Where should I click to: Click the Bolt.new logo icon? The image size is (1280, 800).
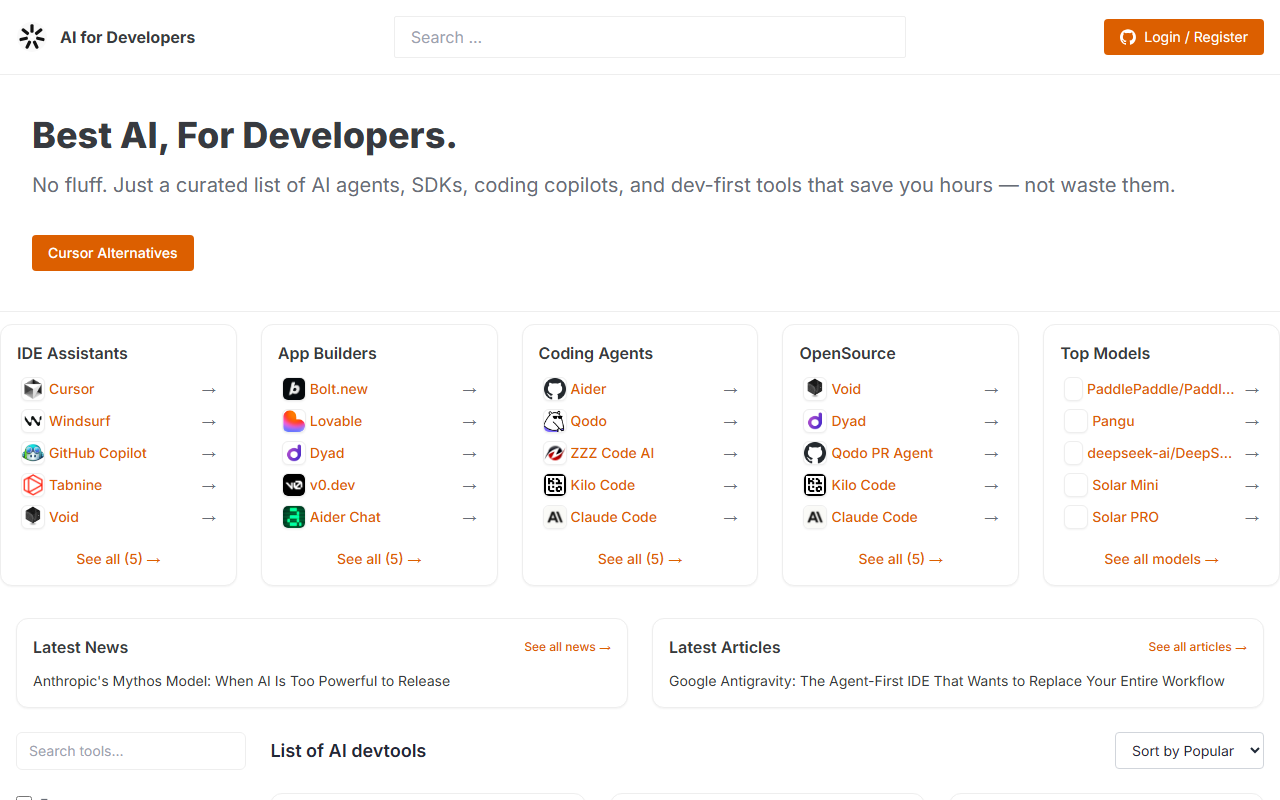[x=294, y=389]
